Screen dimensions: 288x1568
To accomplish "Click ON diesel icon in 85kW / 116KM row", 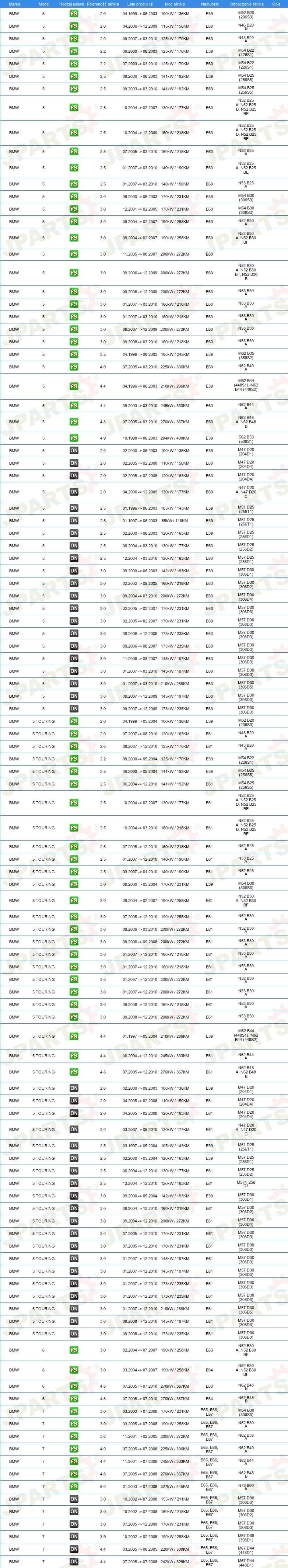I will (74, 521).
